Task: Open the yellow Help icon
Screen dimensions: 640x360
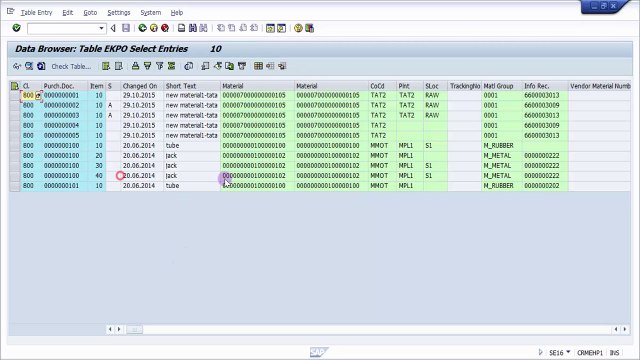Action: (x=298, y=28)
